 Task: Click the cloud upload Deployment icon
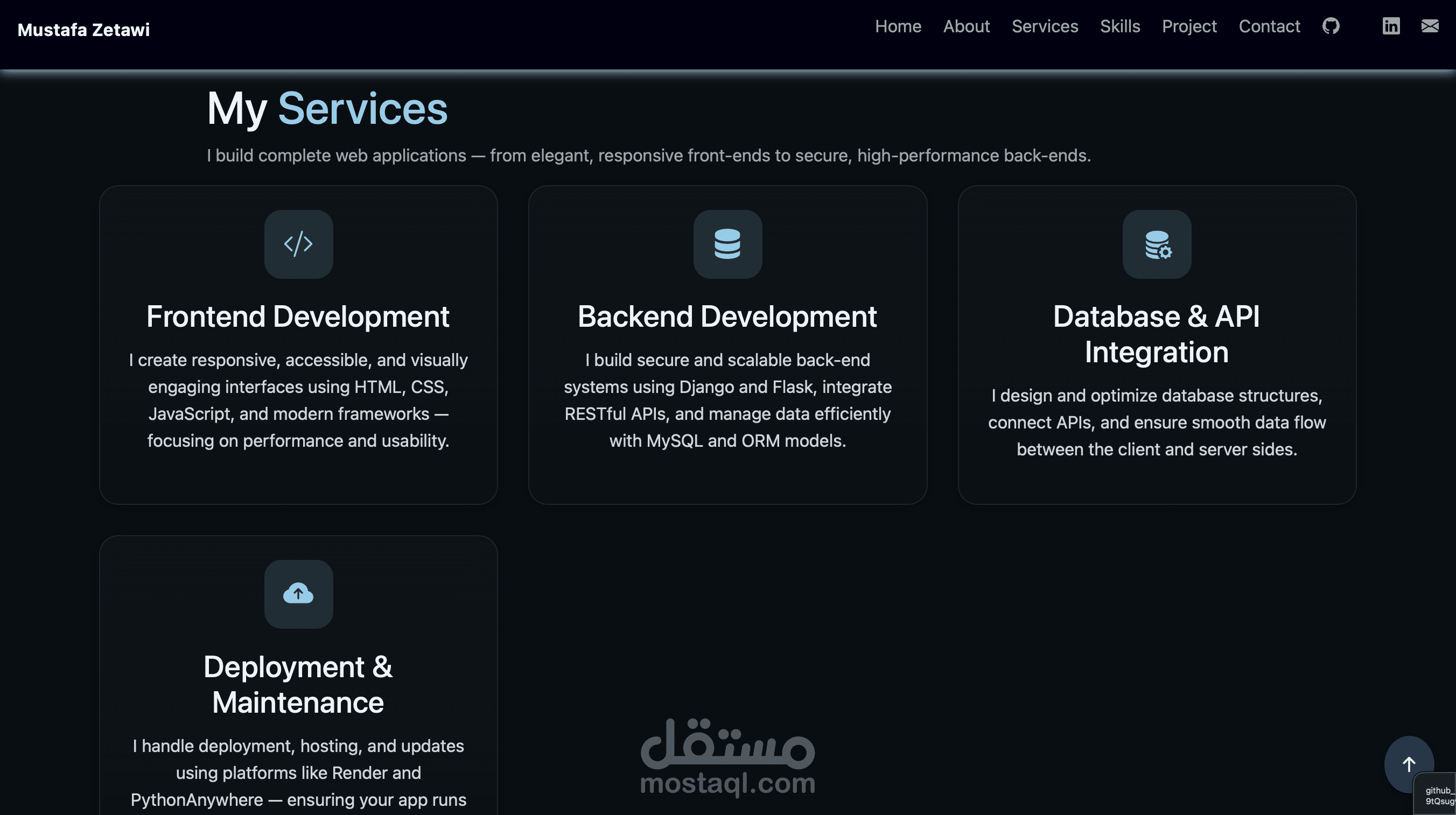(x=298, y=594)
